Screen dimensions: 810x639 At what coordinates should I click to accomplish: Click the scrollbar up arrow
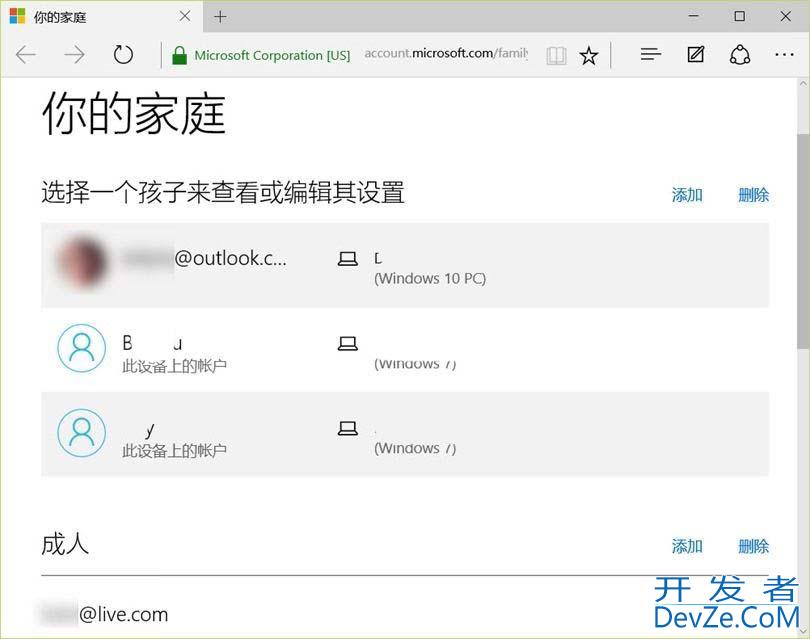pos(803,83)
